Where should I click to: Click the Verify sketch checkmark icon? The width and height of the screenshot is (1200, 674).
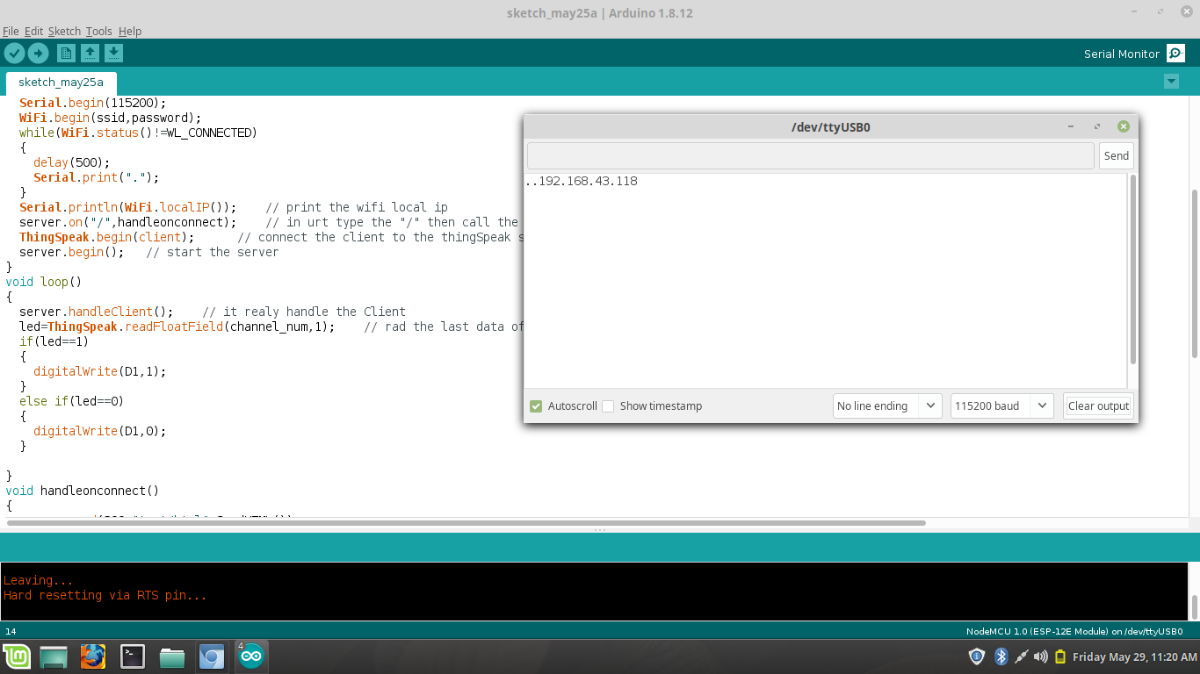pyautogui.click(x=14, y=53)
